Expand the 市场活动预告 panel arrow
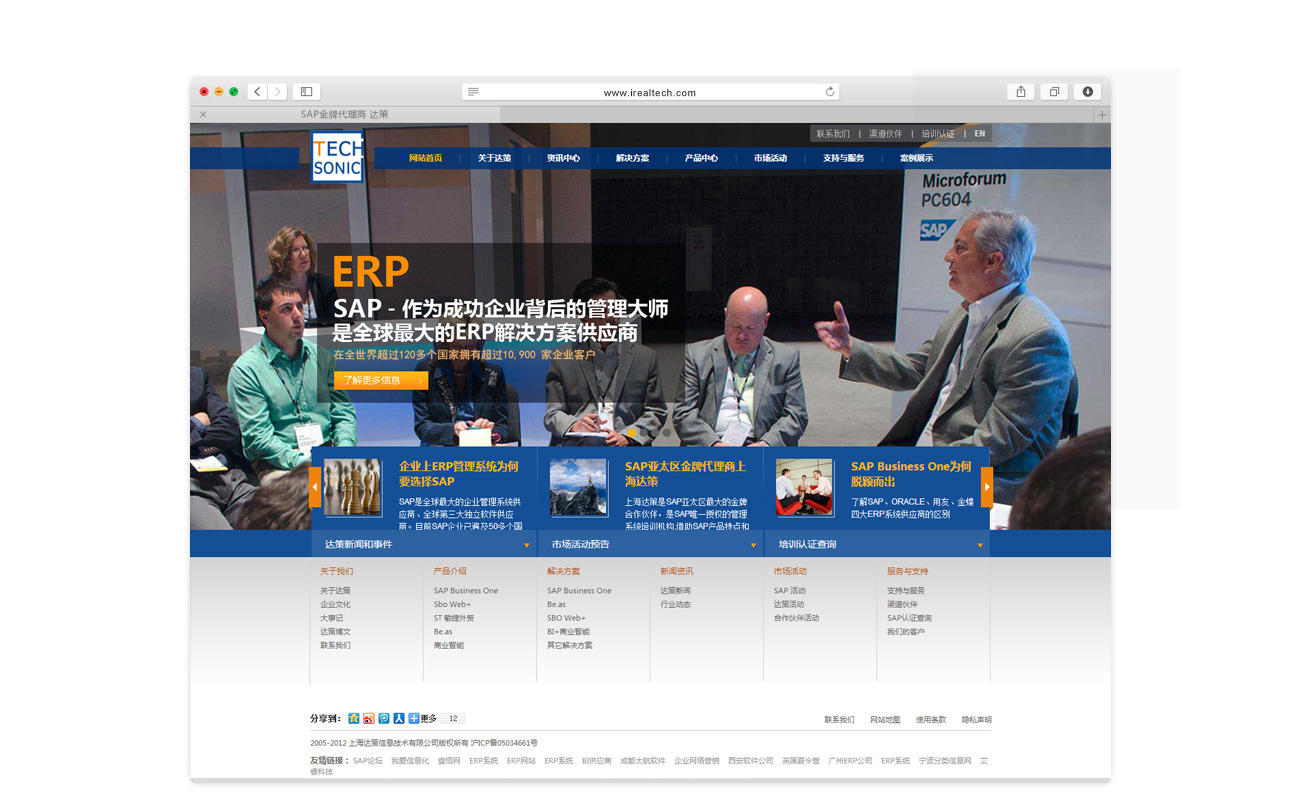The height and width of the screenshot is (800, 1300). tap(753, 546)
